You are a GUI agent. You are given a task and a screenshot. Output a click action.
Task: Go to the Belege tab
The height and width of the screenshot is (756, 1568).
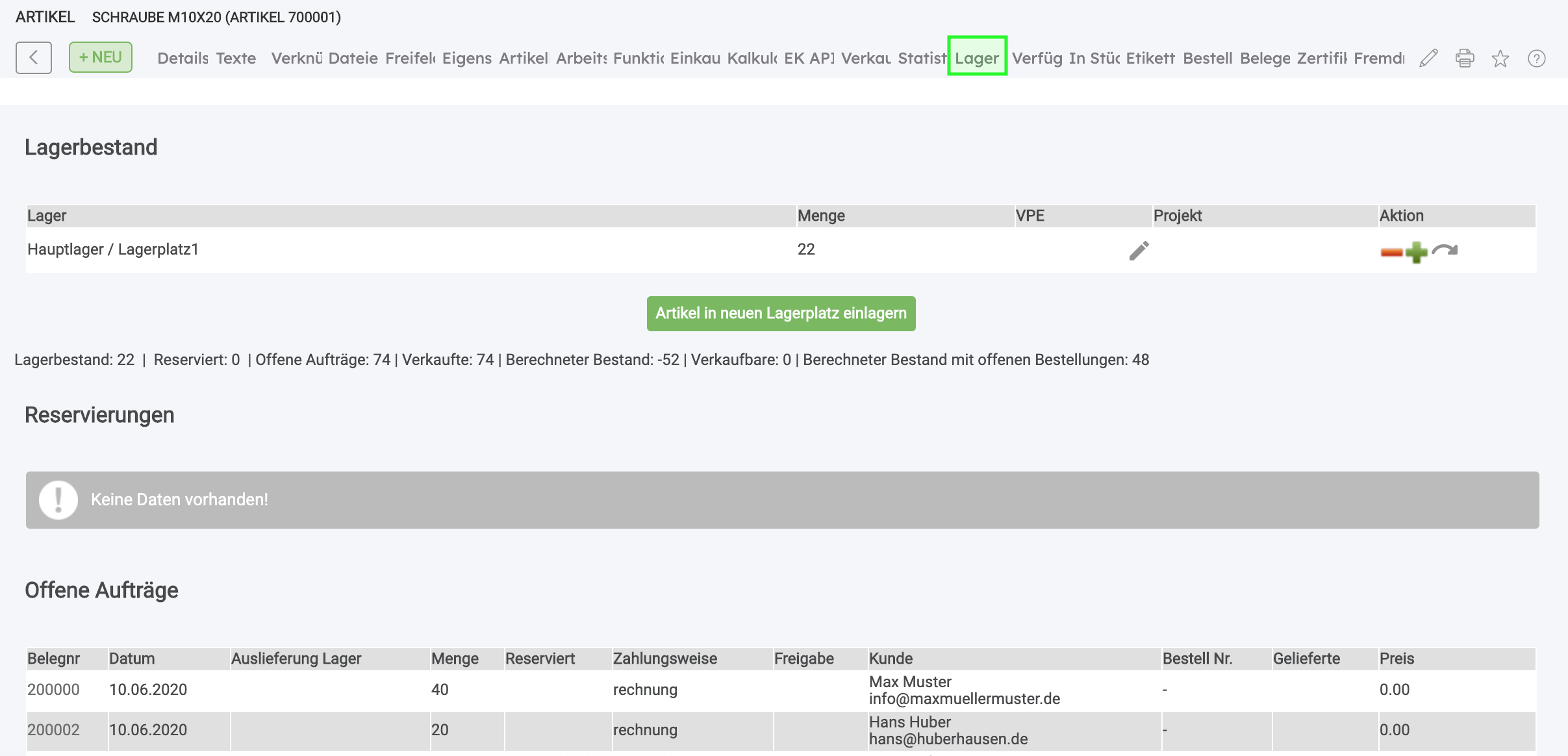[x=1265, y=58]
